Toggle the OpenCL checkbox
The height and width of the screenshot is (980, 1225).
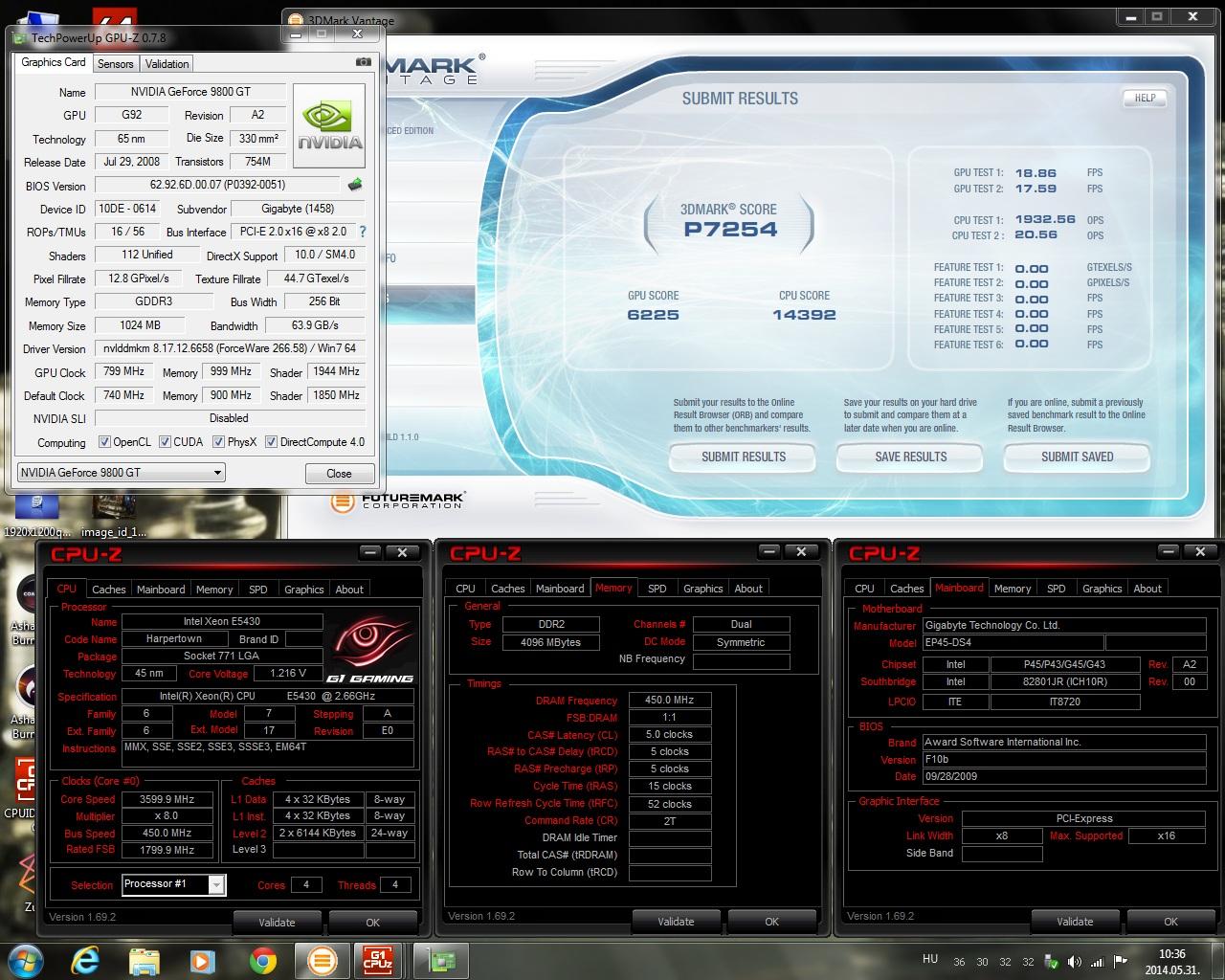[105, 442]
